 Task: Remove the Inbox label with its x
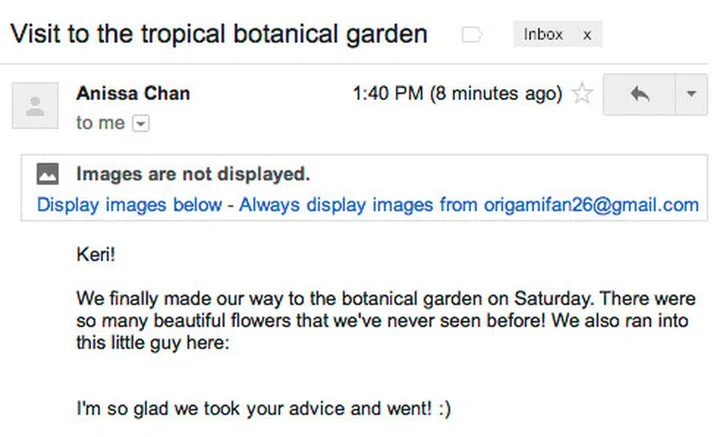(587, 35)
